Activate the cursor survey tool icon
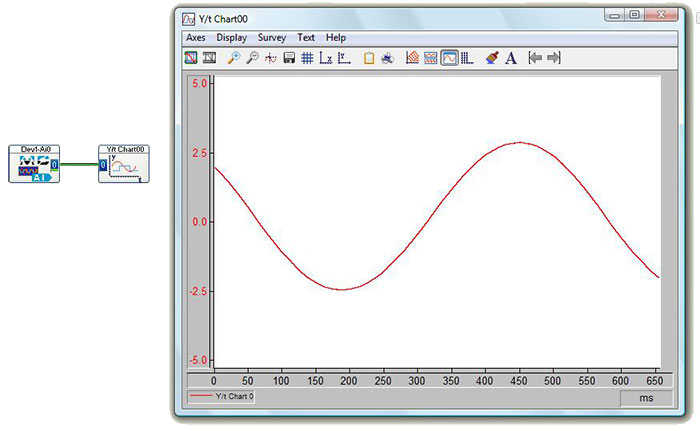 pos(271,58)
